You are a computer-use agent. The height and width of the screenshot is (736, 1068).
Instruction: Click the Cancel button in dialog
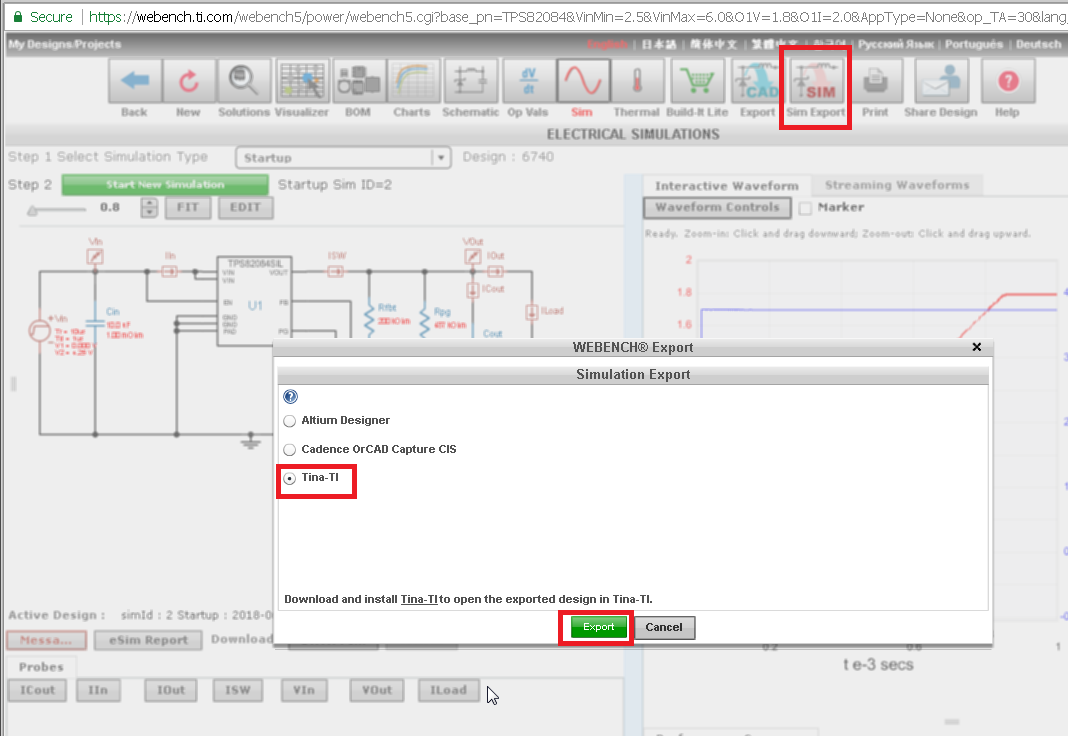pos(664,628)
